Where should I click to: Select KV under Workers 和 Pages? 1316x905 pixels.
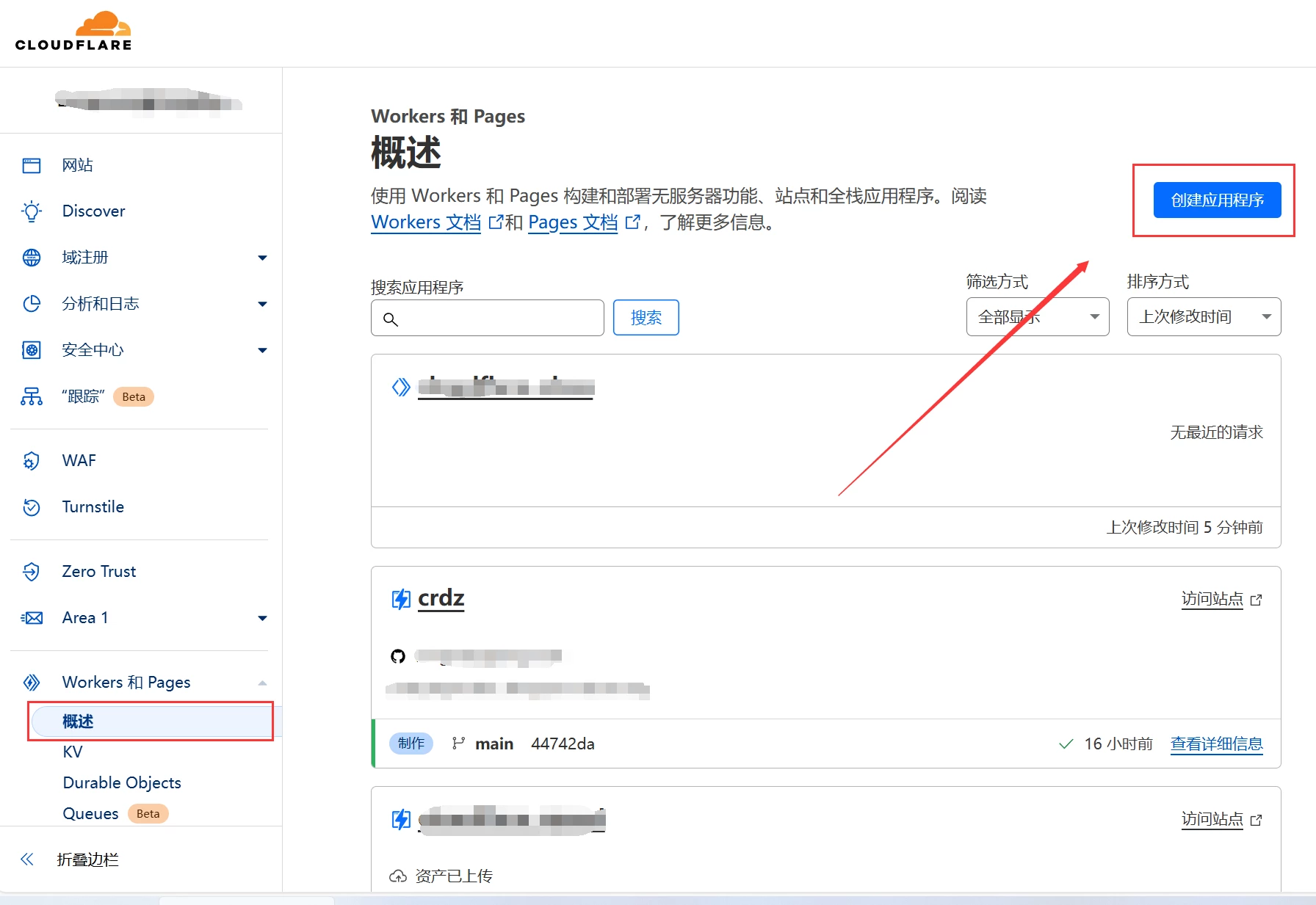[72, 752]
